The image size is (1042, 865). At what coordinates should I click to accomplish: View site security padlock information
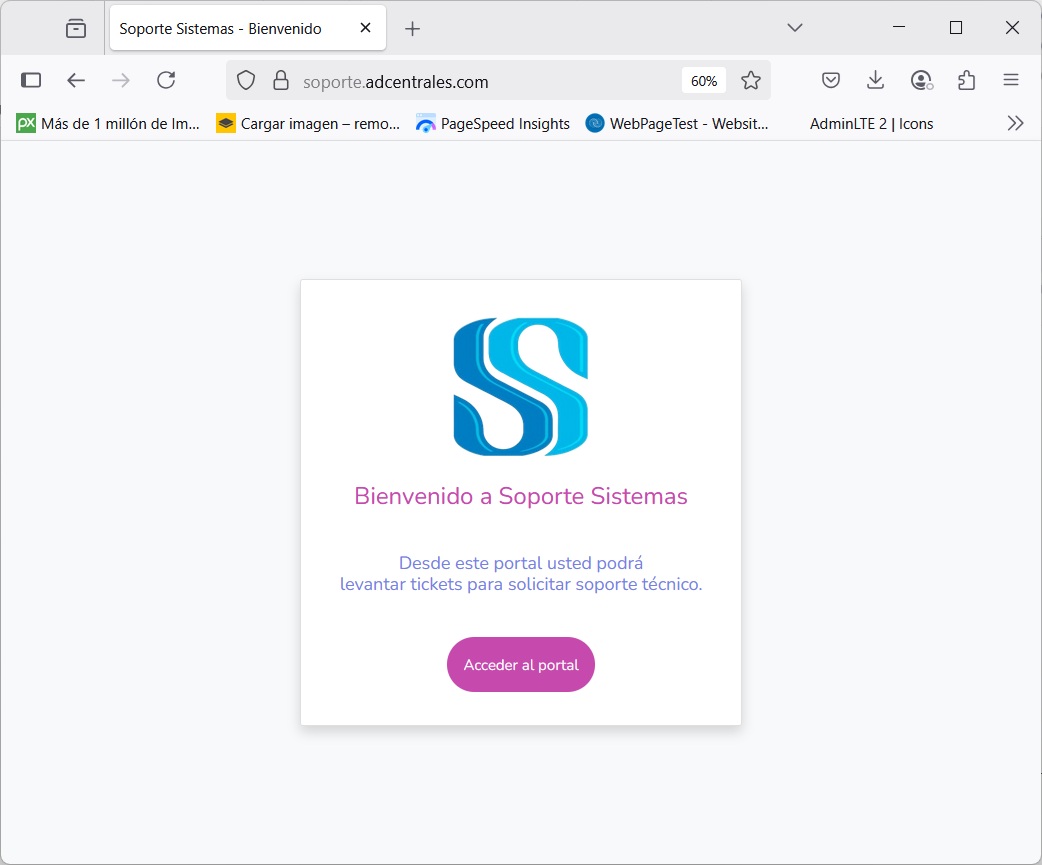(x=280, y=81)
